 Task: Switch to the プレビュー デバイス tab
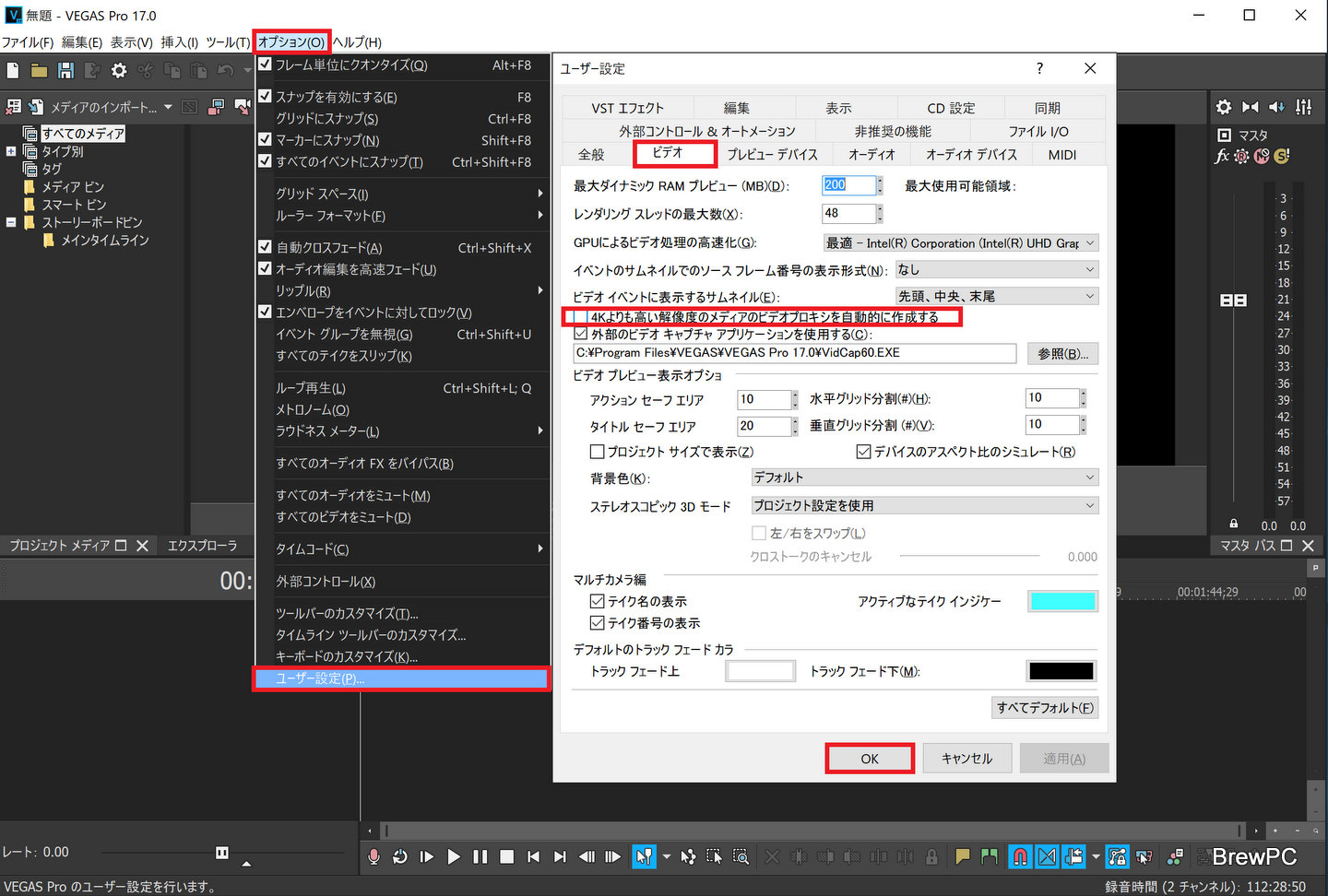(x=771, y=155)
